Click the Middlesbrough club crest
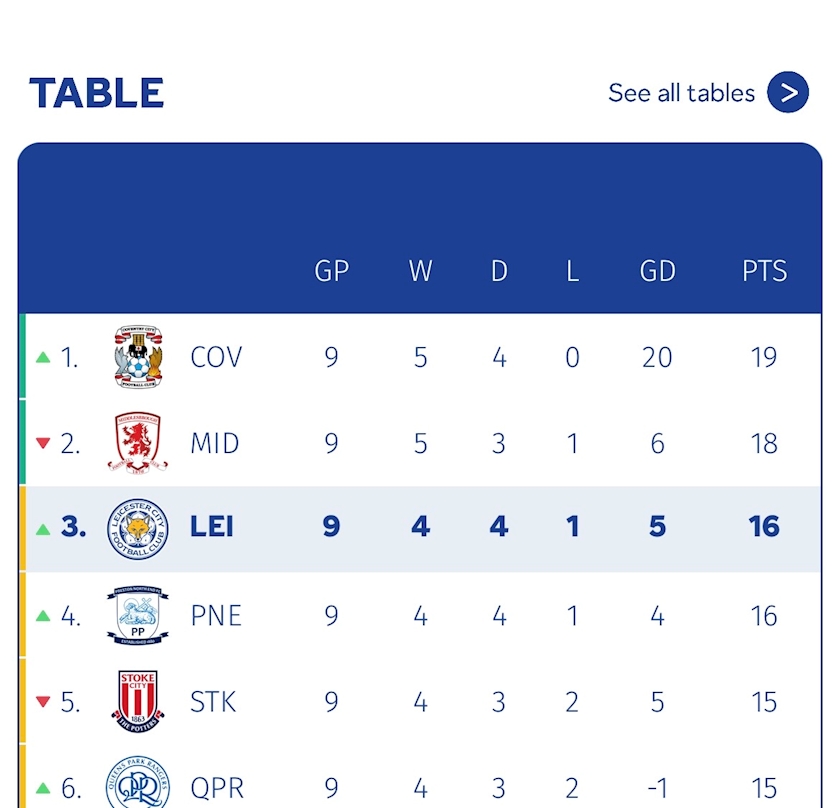This screenshot has height=808, width=840. pos(138,443)
